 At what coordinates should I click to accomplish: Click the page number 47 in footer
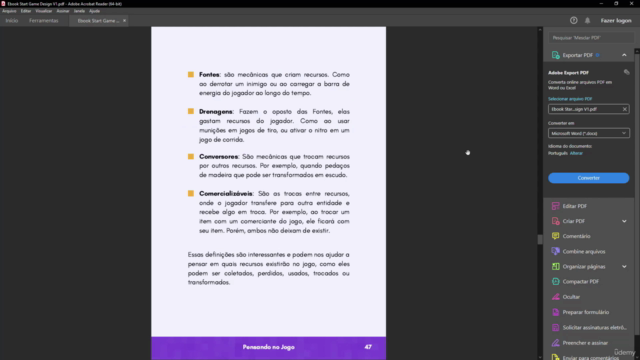(368, 347)
